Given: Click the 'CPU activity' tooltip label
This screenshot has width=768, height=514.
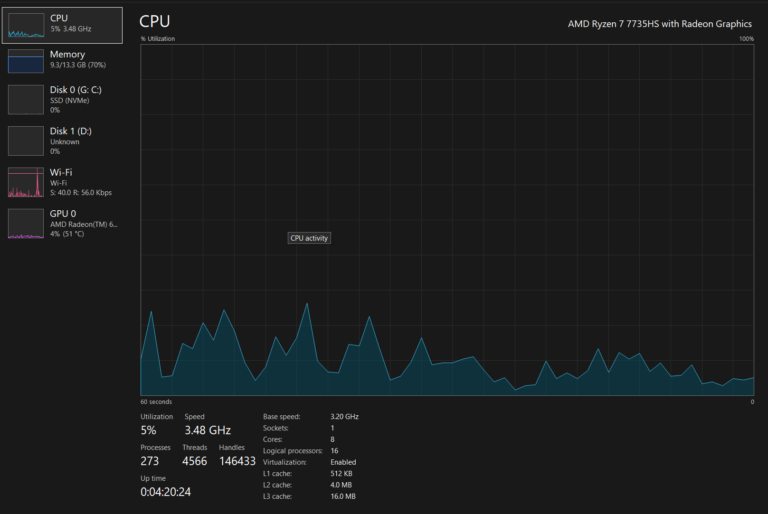Looking at the screenshot, I should click(x=309, y=238).
